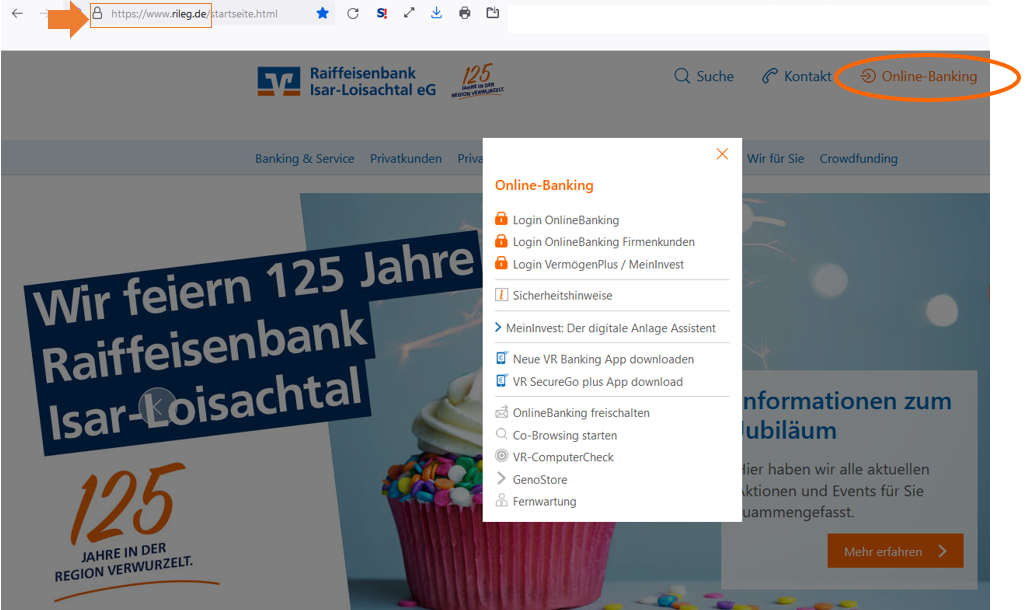Select Login OnlineBanking Firmenkunden link
The height and width of the screenshot is (610, 1036).
coord(603,242)
